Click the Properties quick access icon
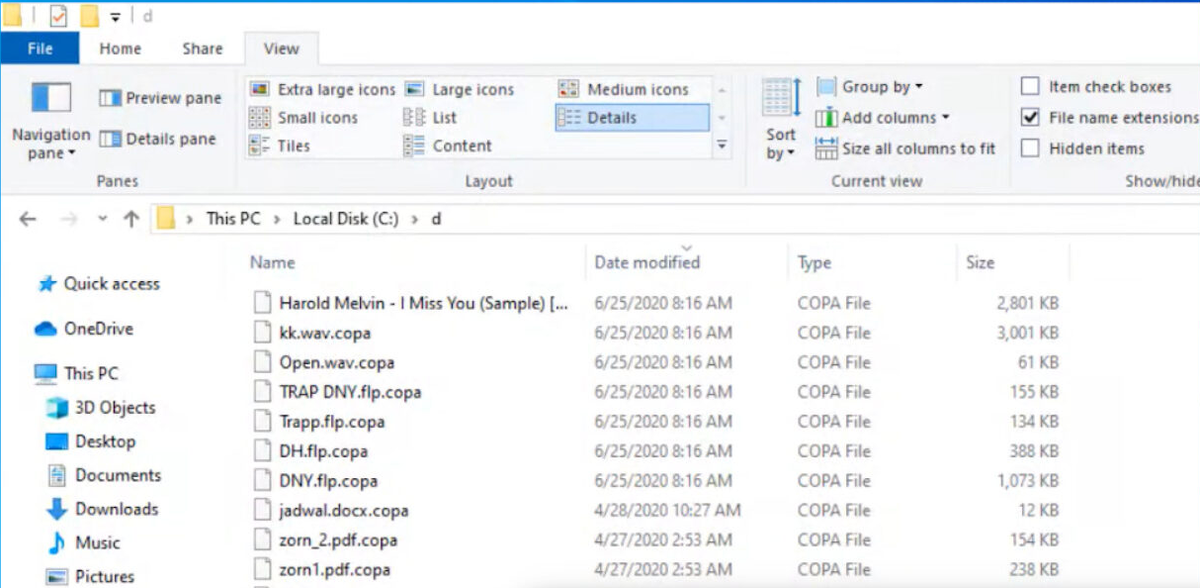Viewport: 1200px width, 588px height. point(59,16)
